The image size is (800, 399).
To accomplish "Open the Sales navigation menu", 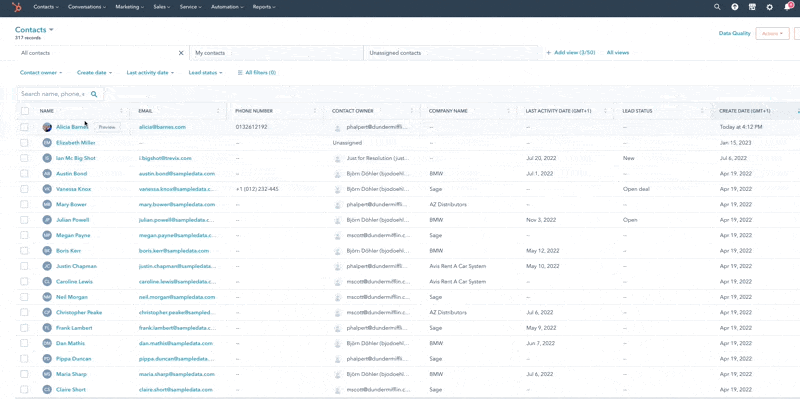I will 162,7.
